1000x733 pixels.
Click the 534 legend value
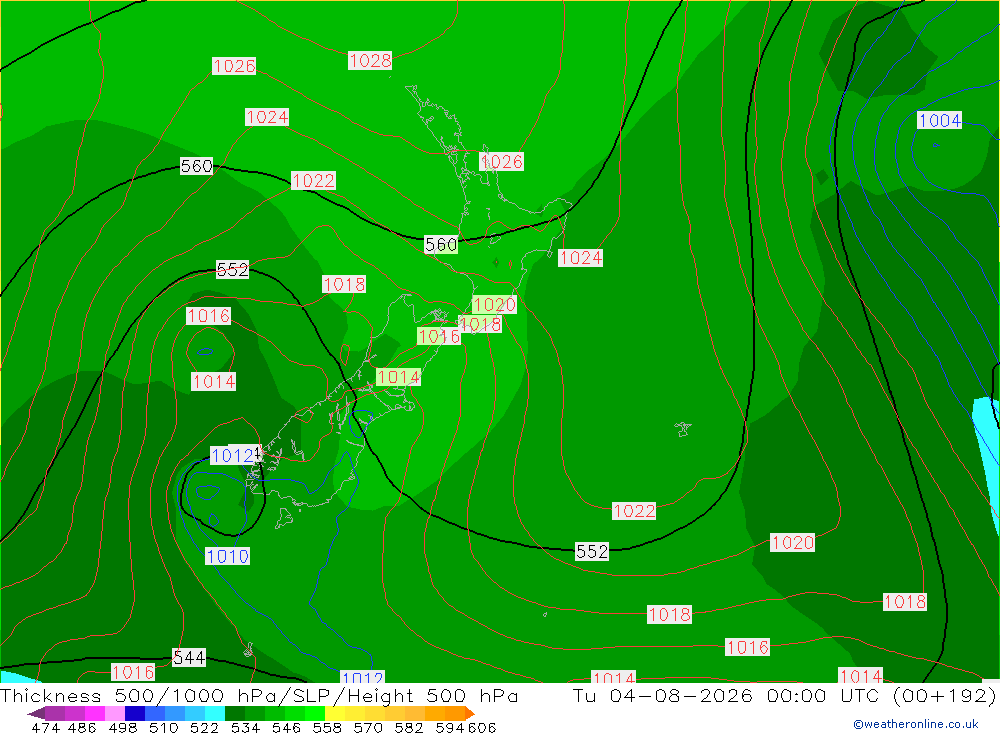(245, 727)
